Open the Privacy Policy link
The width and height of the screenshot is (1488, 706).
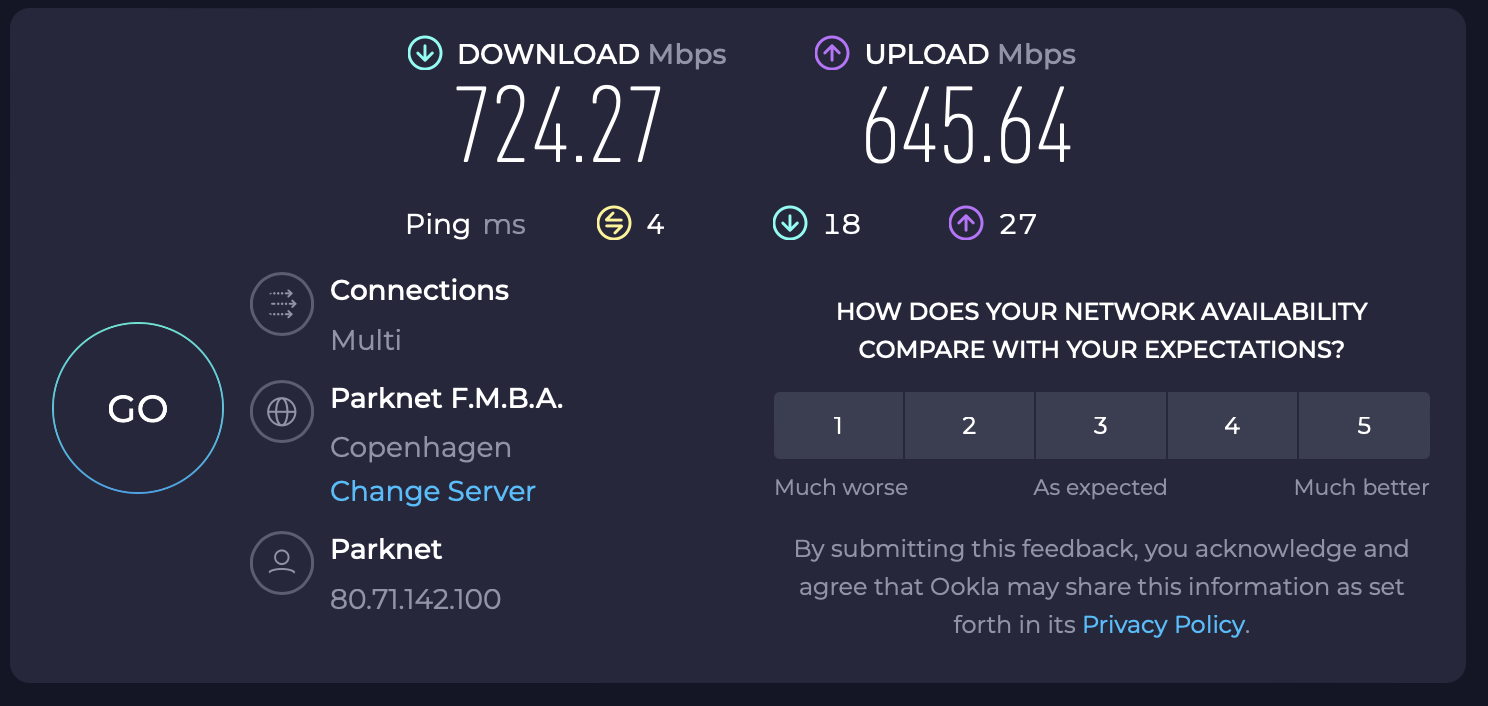1164,625
